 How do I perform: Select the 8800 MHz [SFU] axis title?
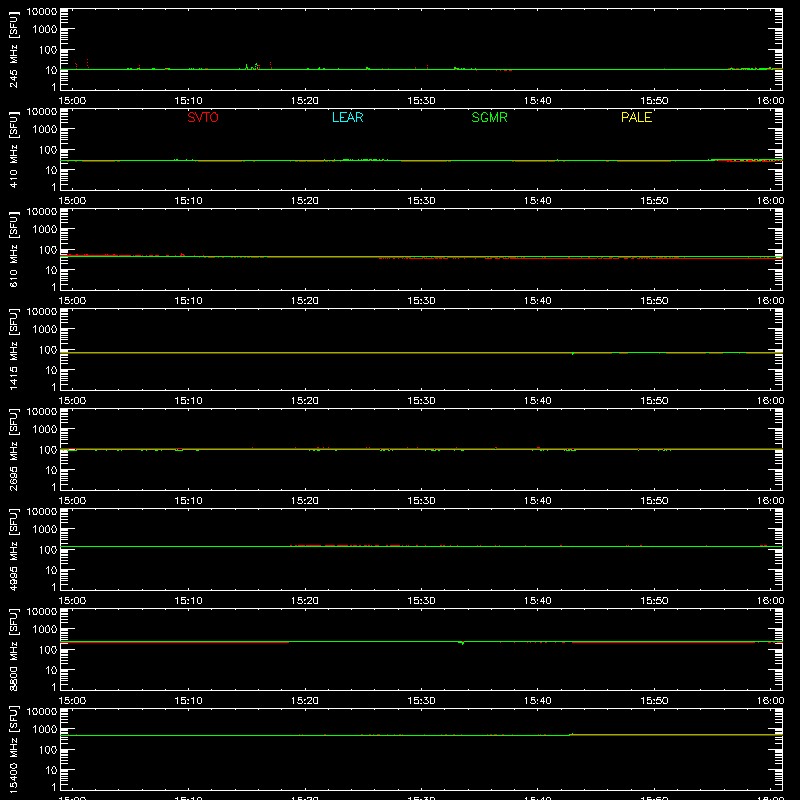click(x=13, y=649)
